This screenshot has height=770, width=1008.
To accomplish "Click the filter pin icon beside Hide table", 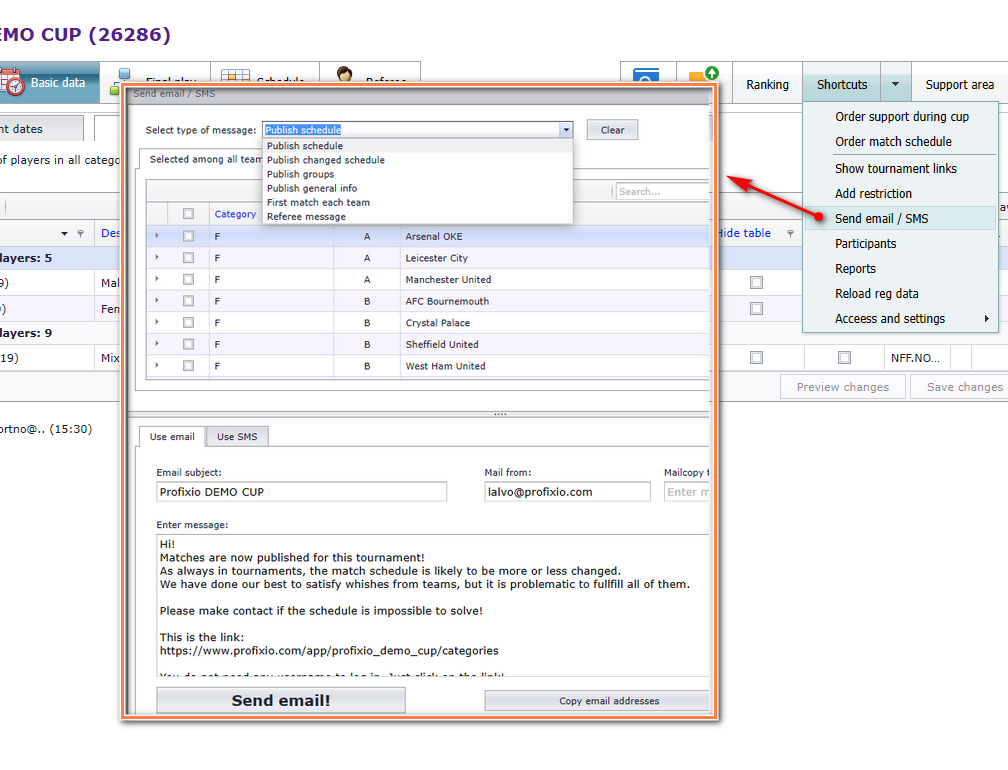I will [790, 234].
